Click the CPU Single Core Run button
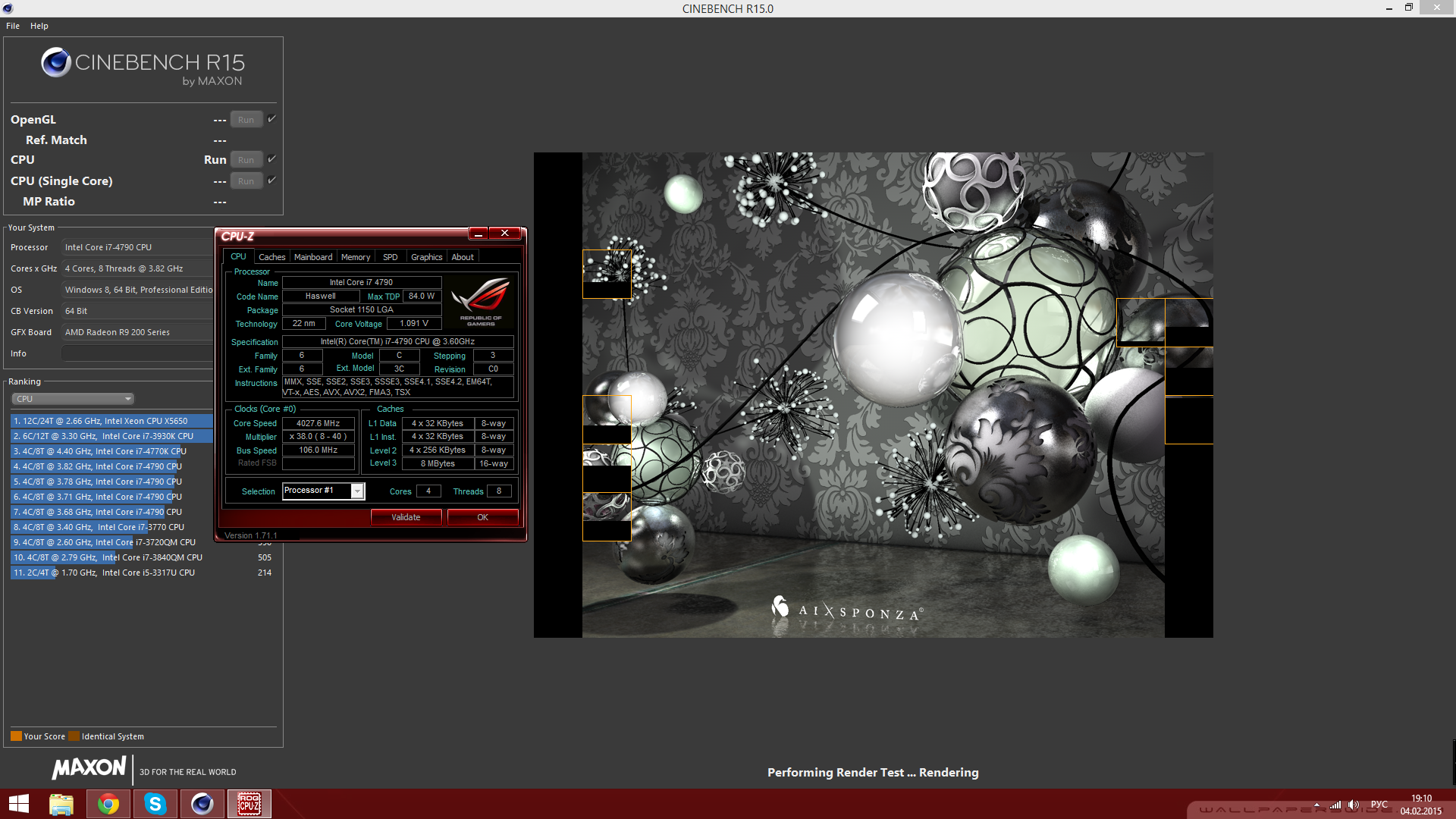 click(x=246, y=181)
